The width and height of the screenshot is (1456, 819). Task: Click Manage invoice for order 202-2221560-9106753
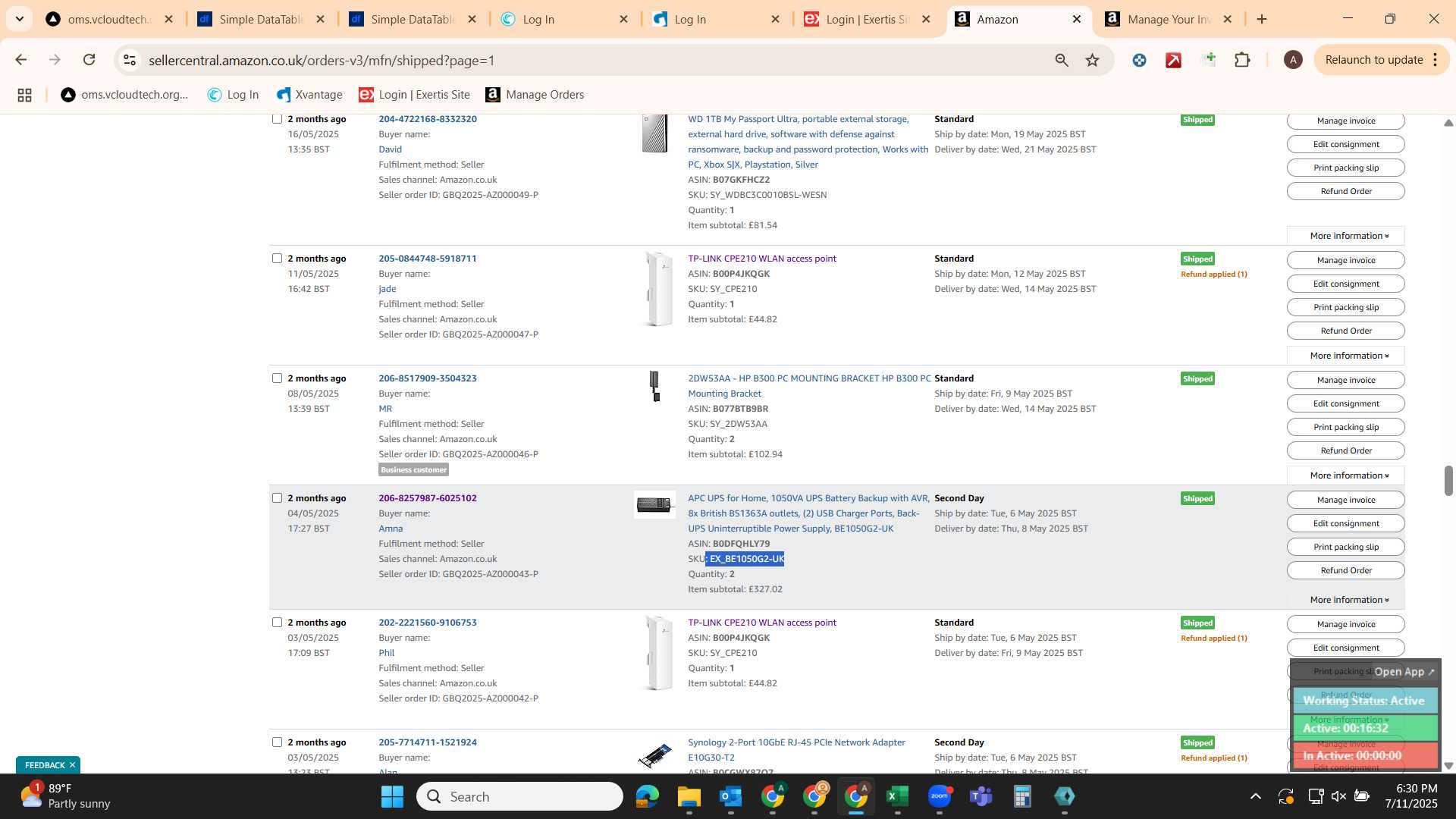[1346, 624]
